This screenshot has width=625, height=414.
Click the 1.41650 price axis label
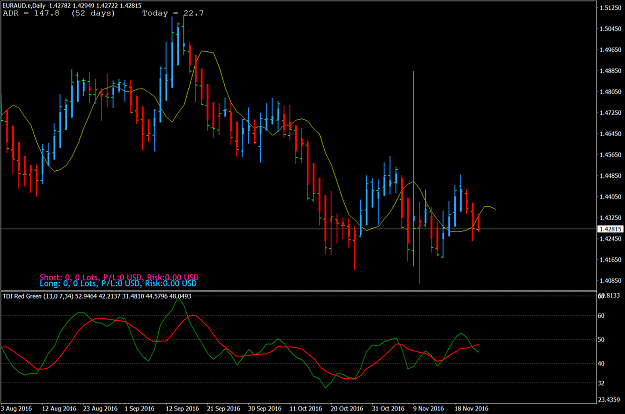610,259
